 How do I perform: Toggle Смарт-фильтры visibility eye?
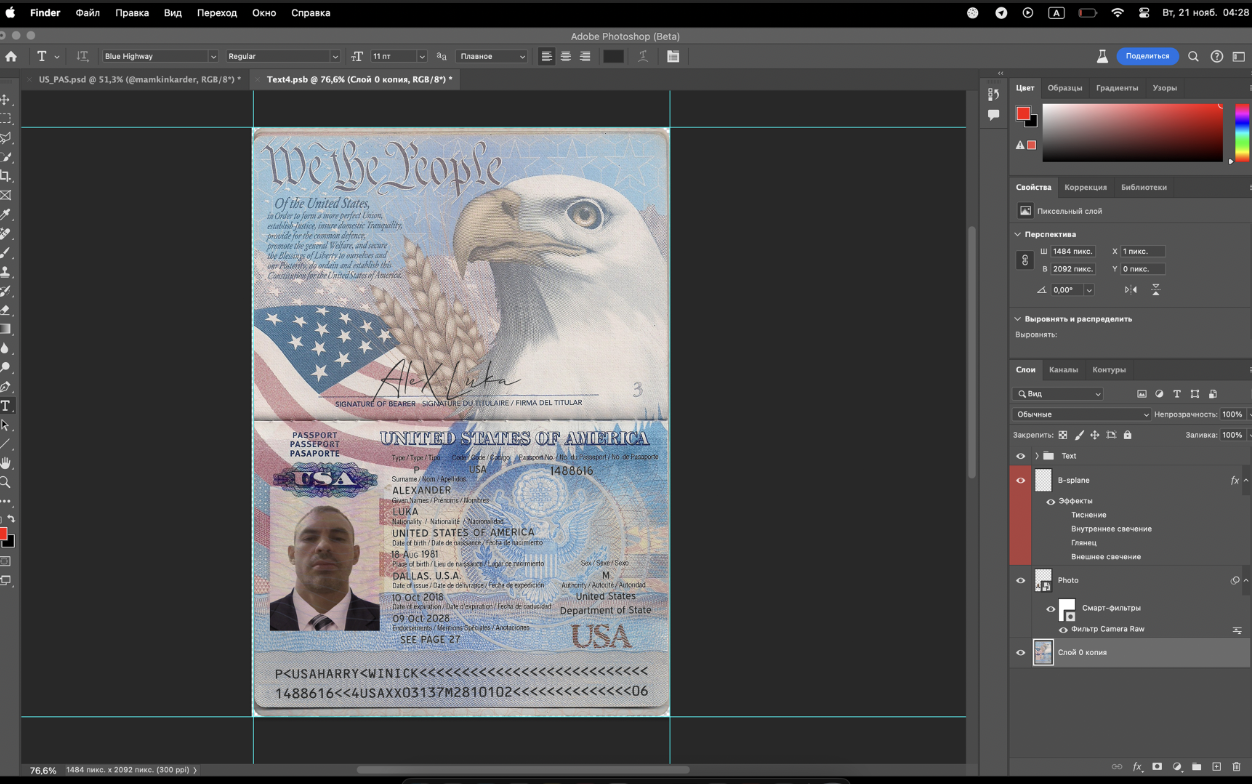coord(1051,608)
